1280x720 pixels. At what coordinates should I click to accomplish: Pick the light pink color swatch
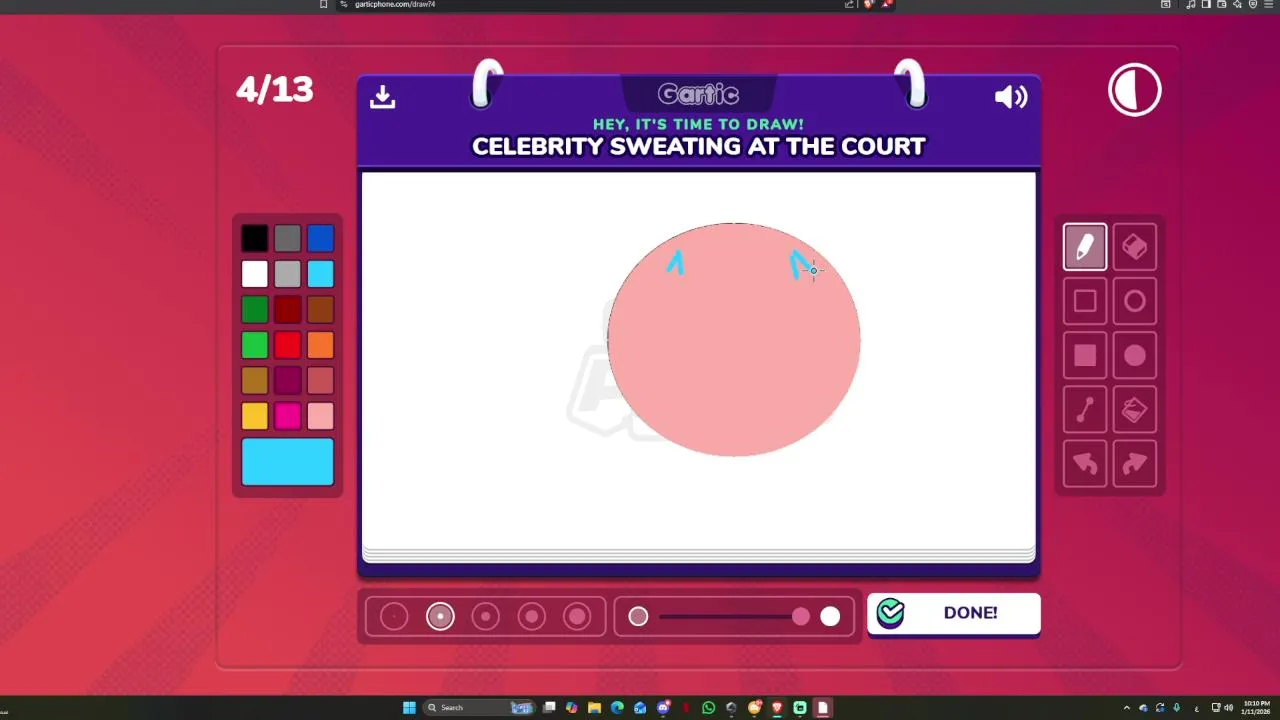[x=320, y=416]
